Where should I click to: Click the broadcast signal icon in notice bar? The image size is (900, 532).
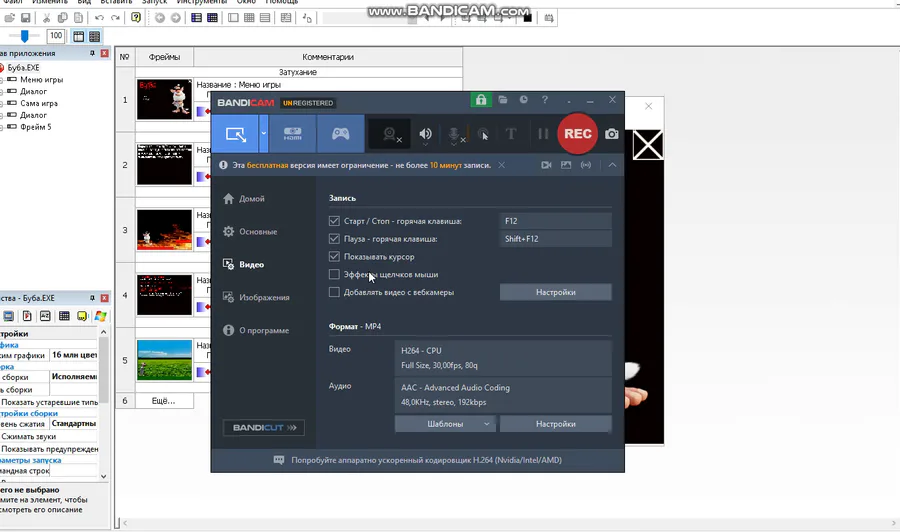pyautogui.click(x=585, y=165)
